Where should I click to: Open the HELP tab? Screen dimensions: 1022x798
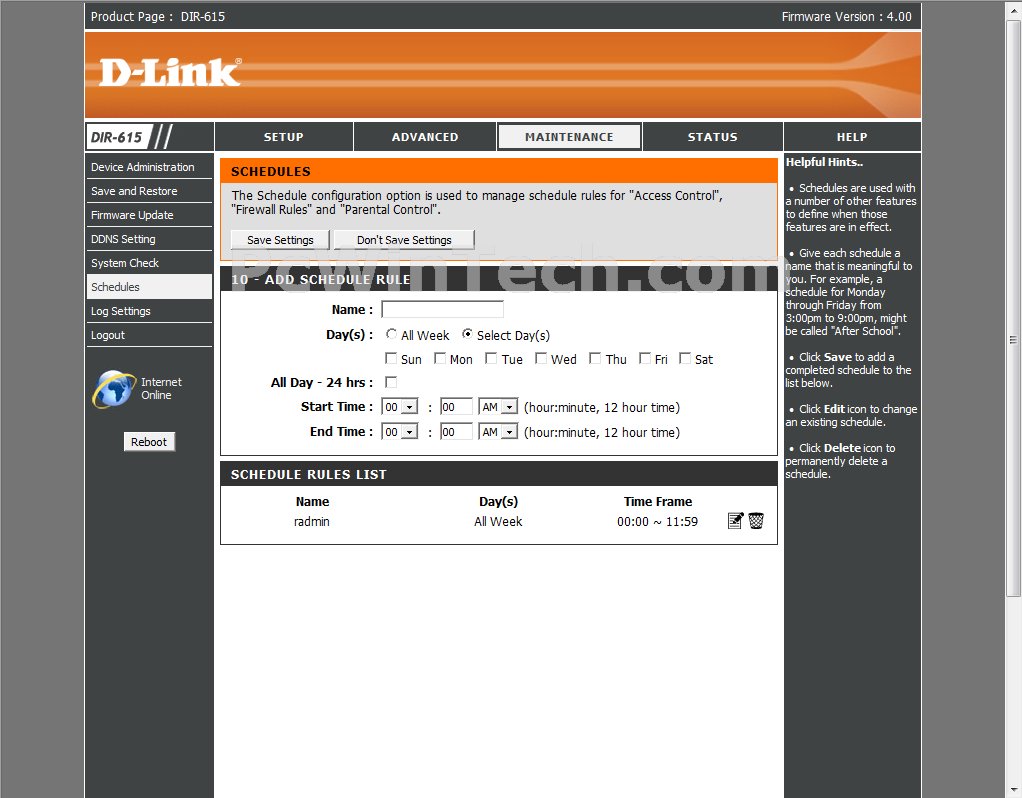(x=852, y=137)
